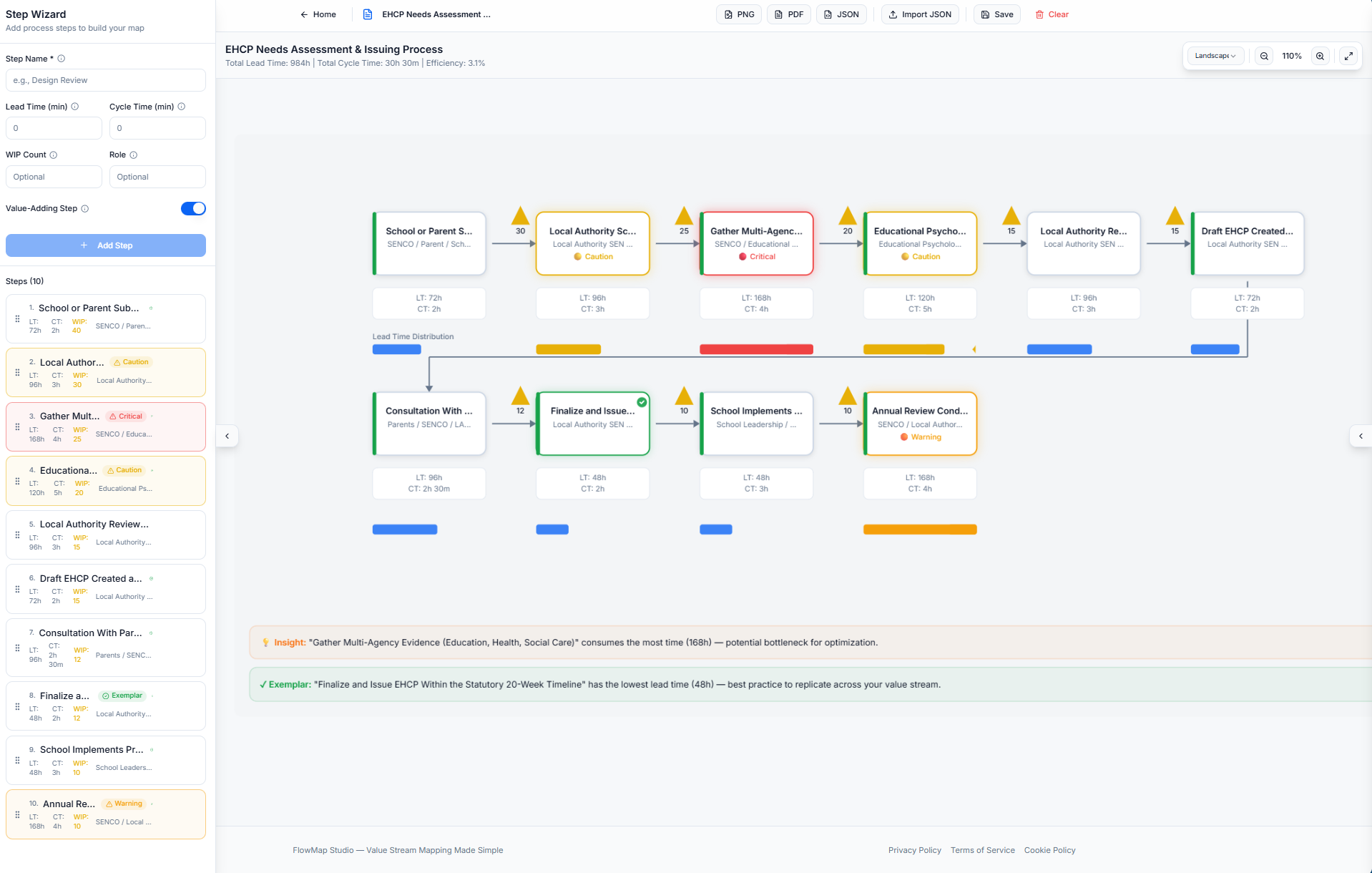
Task: Click the fullscreen expand icon
Action: 1348,56
